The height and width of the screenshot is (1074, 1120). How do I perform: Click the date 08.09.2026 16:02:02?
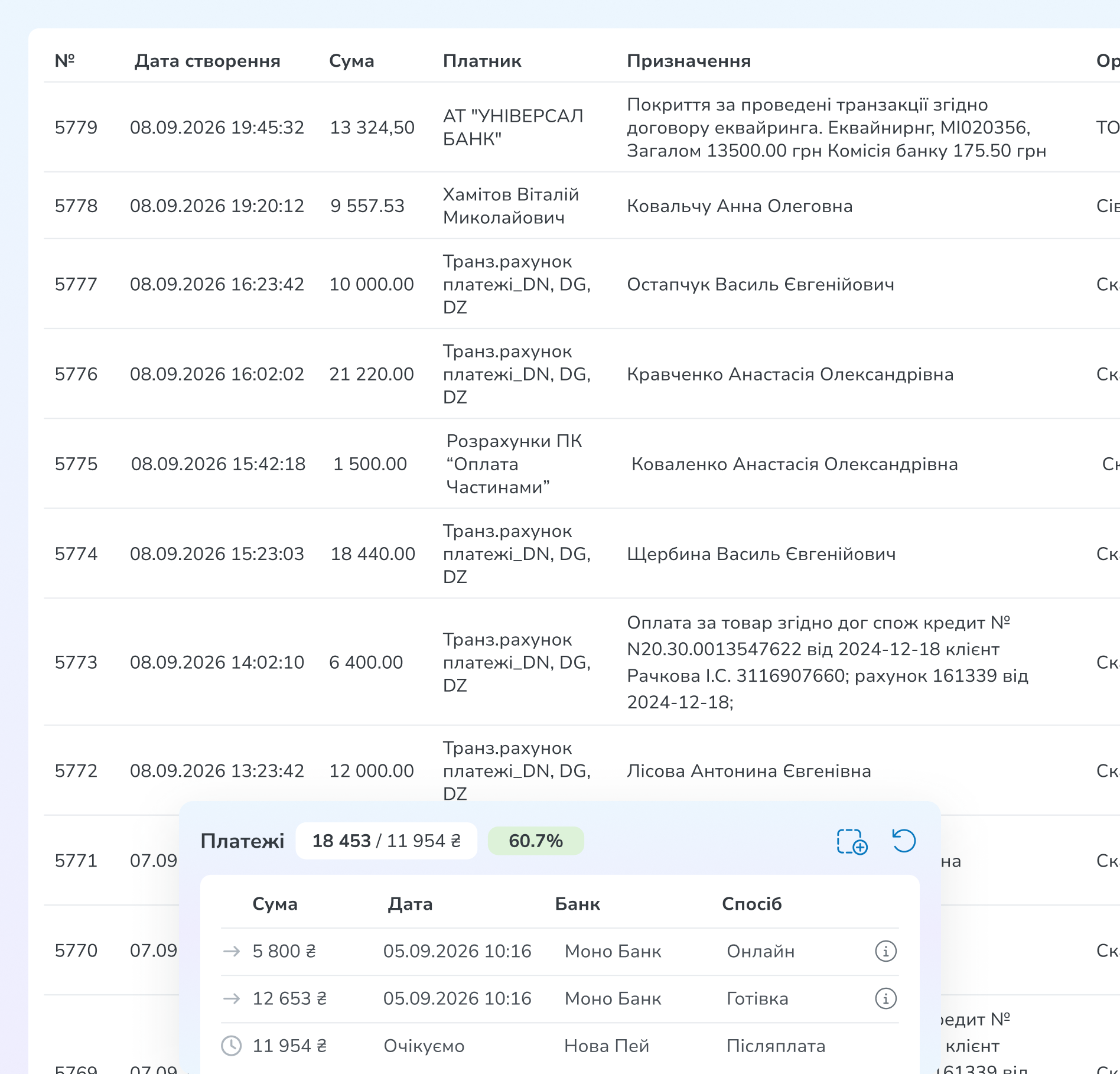pos(217,374)
